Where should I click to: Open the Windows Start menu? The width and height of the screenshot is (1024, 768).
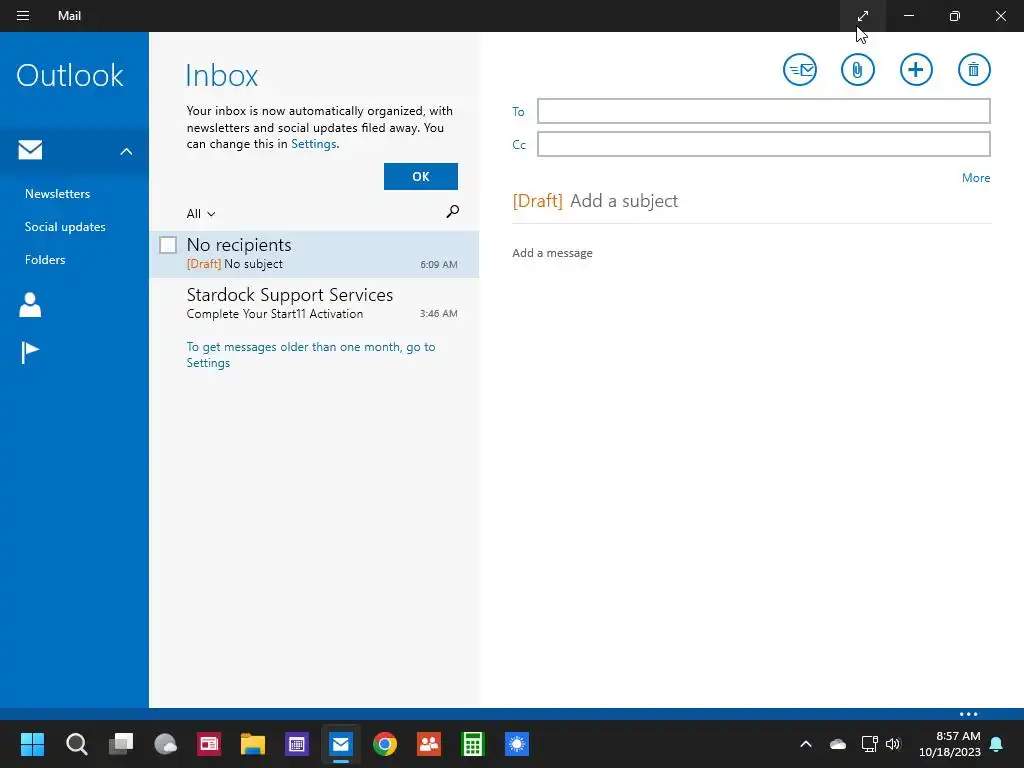(32, 744)
